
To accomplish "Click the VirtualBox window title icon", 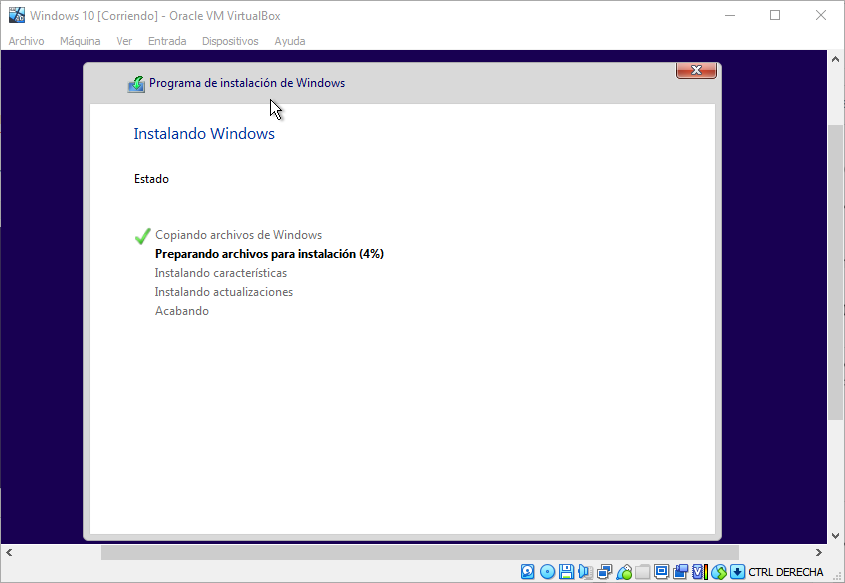I will [x=17, y=15].
